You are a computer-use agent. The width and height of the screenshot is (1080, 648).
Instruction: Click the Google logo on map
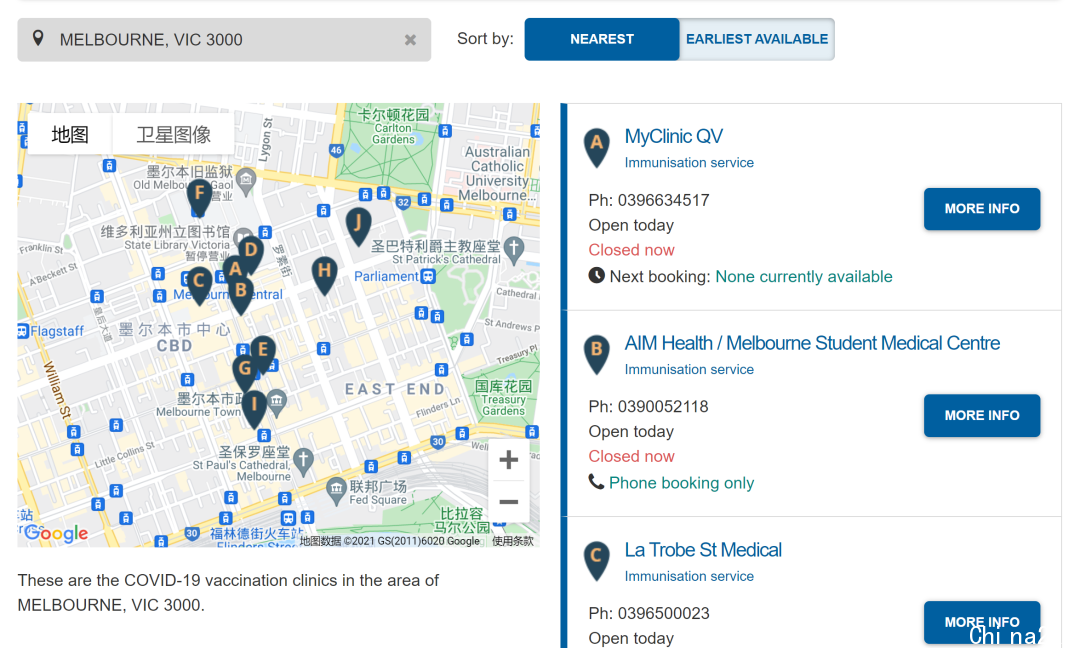click(x=56, y=533)
